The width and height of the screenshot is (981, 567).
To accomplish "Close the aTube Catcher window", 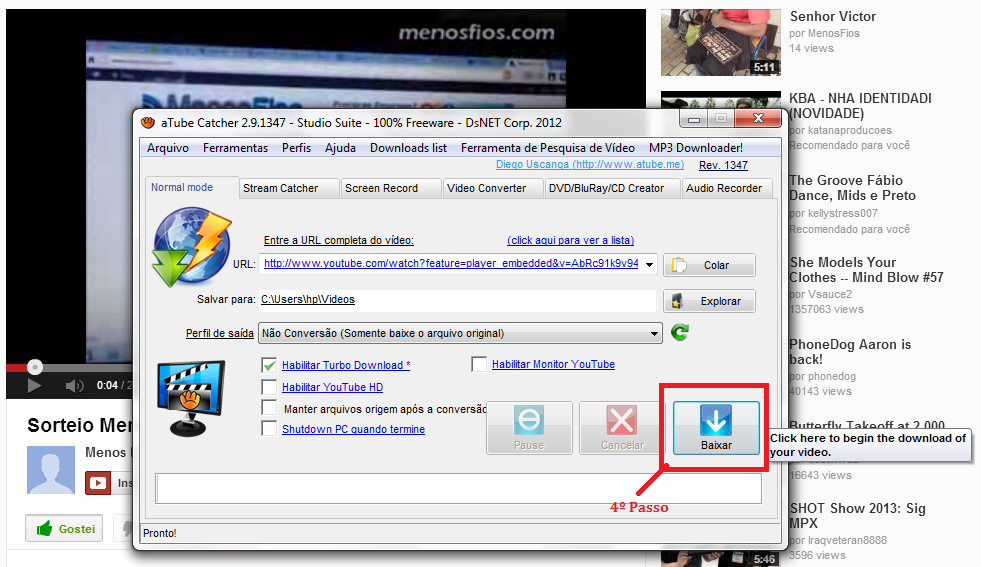I will tap(758, 118).
